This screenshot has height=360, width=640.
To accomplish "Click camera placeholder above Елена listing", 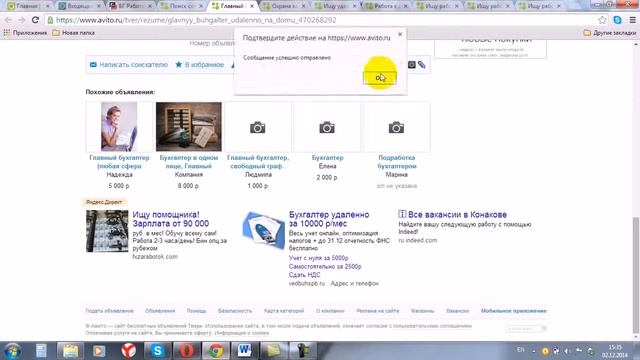I will pyautogui.click(x=327, y=128).
